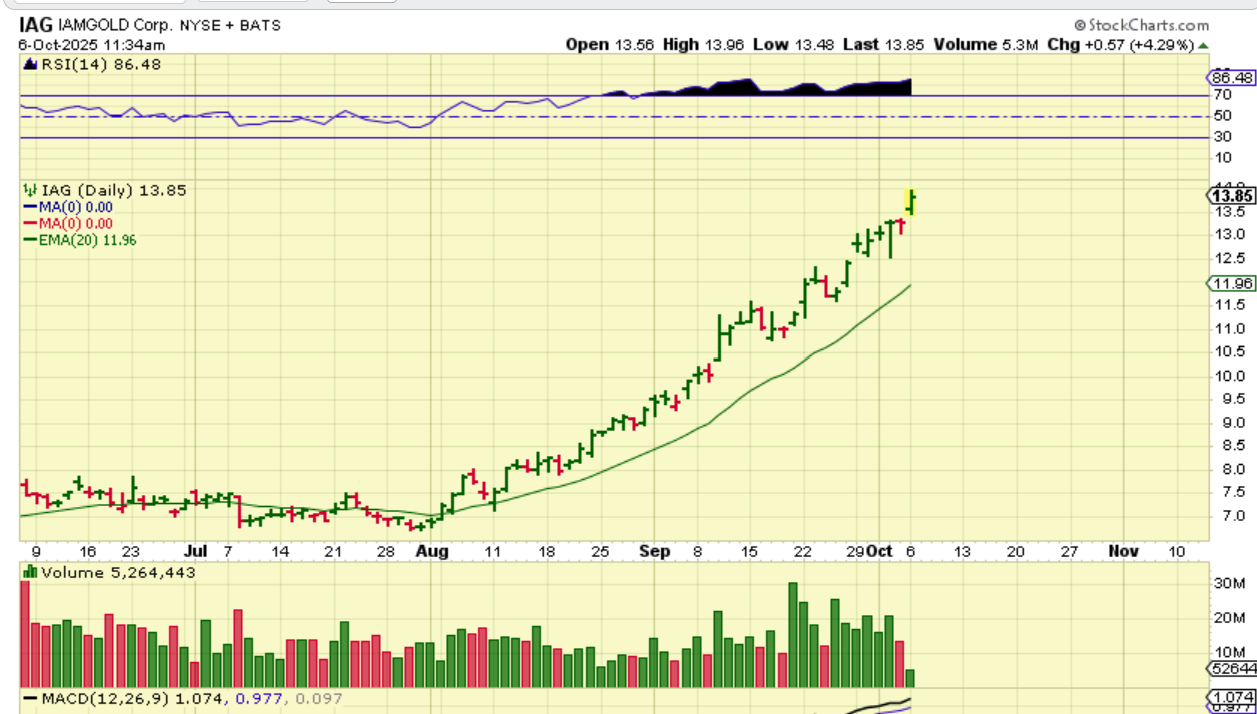Click the Low 13.48 value
This screenshot has height=714, width=1257.
(793, 44)
